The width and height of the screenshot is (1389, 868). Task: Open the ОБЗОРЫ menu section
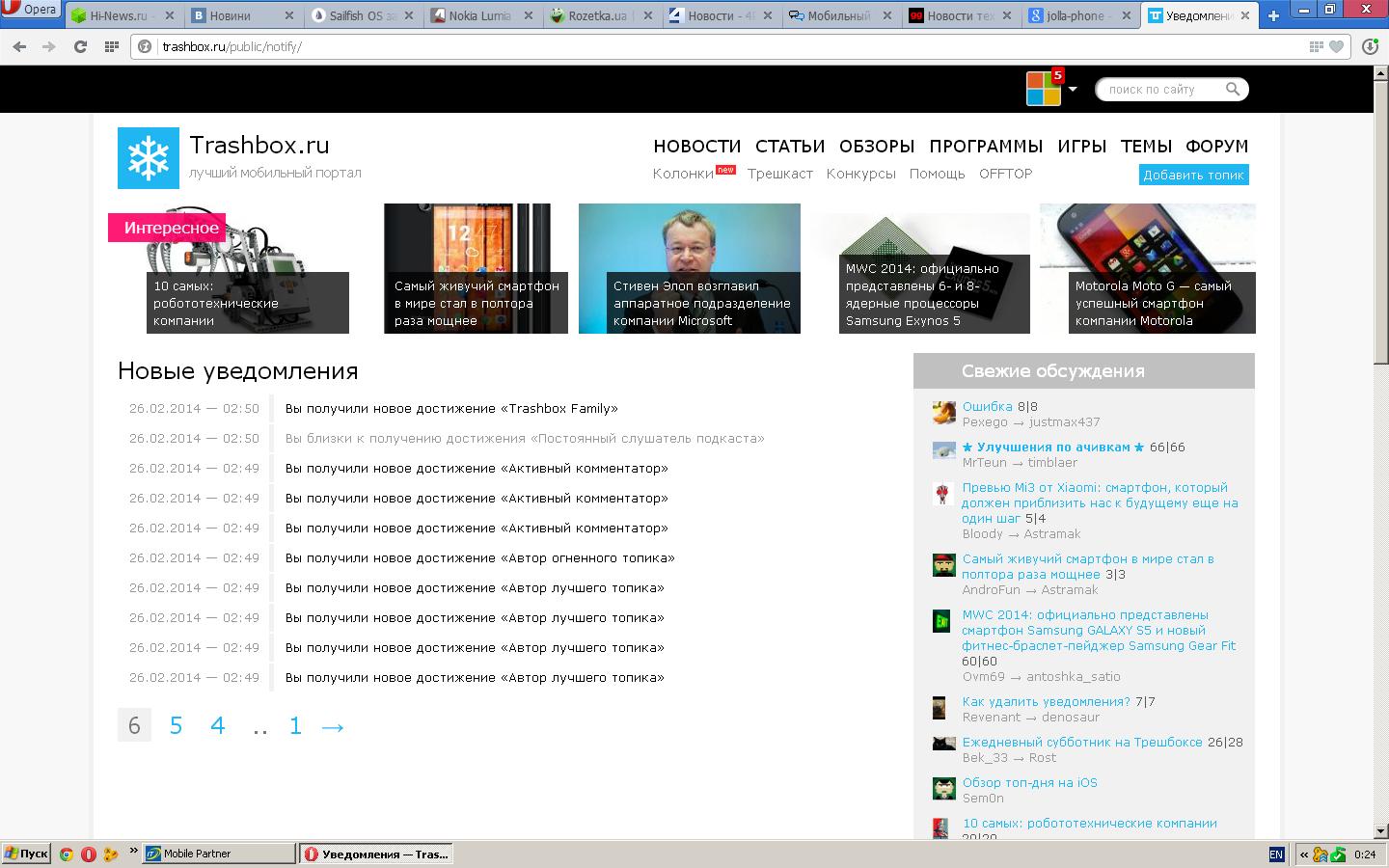click(x=877, y=147)
